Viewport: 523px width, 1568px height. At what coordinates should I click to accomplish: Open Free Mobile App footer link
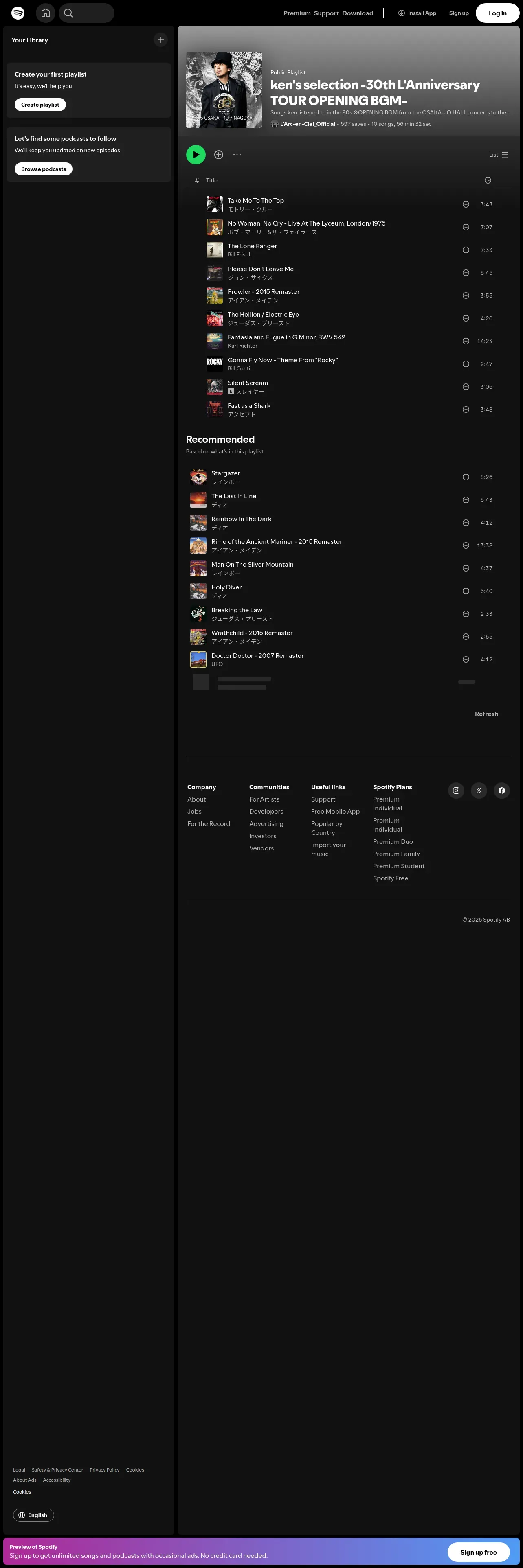tap(336, 811)
